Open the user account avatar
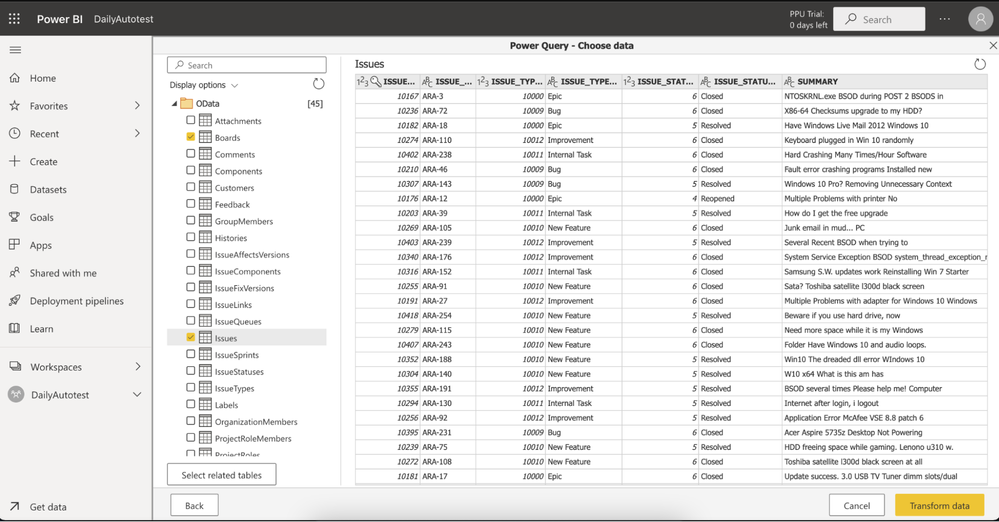The height and width of the screenshot is (522, 999). click(x=981, y=18)
